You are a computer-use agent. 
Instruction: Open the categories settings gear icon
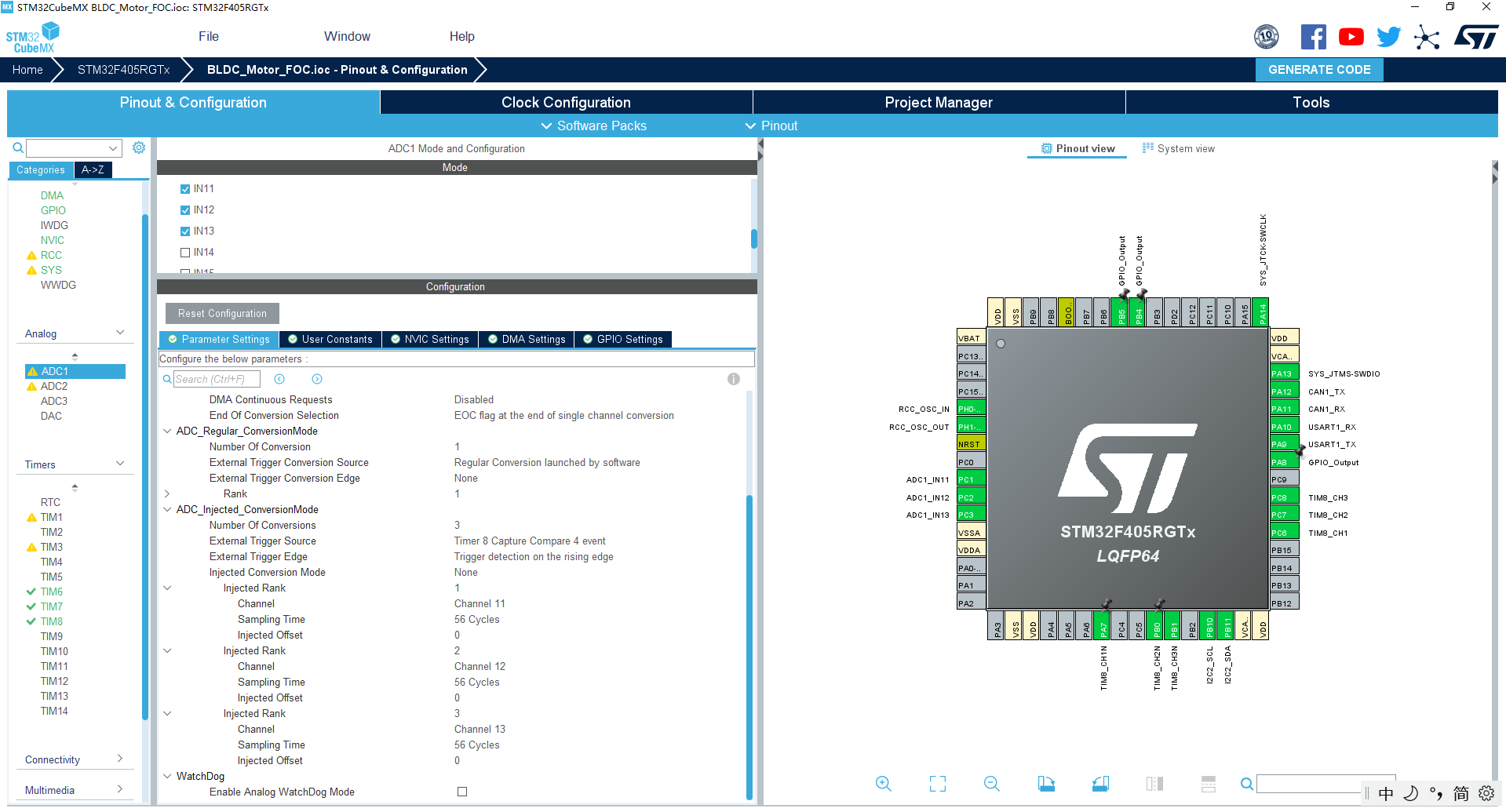[139, 147]
